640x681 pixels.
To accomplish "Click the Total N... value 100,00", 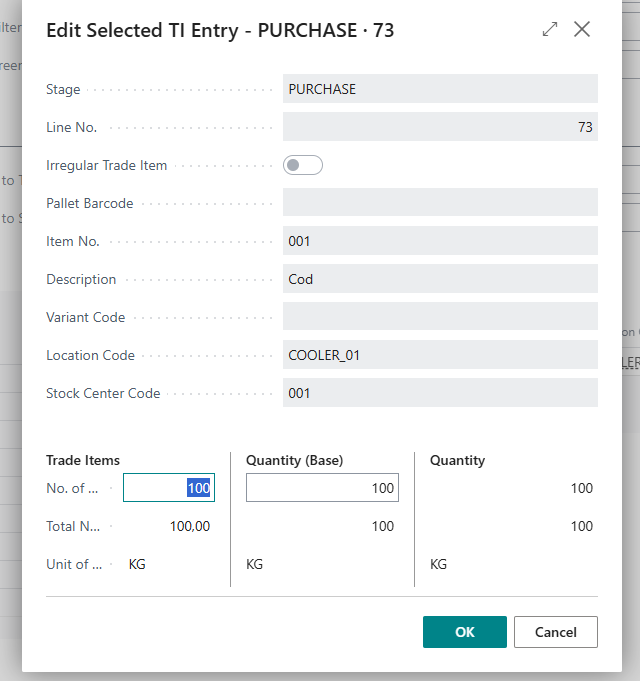I will coord(189,526).
